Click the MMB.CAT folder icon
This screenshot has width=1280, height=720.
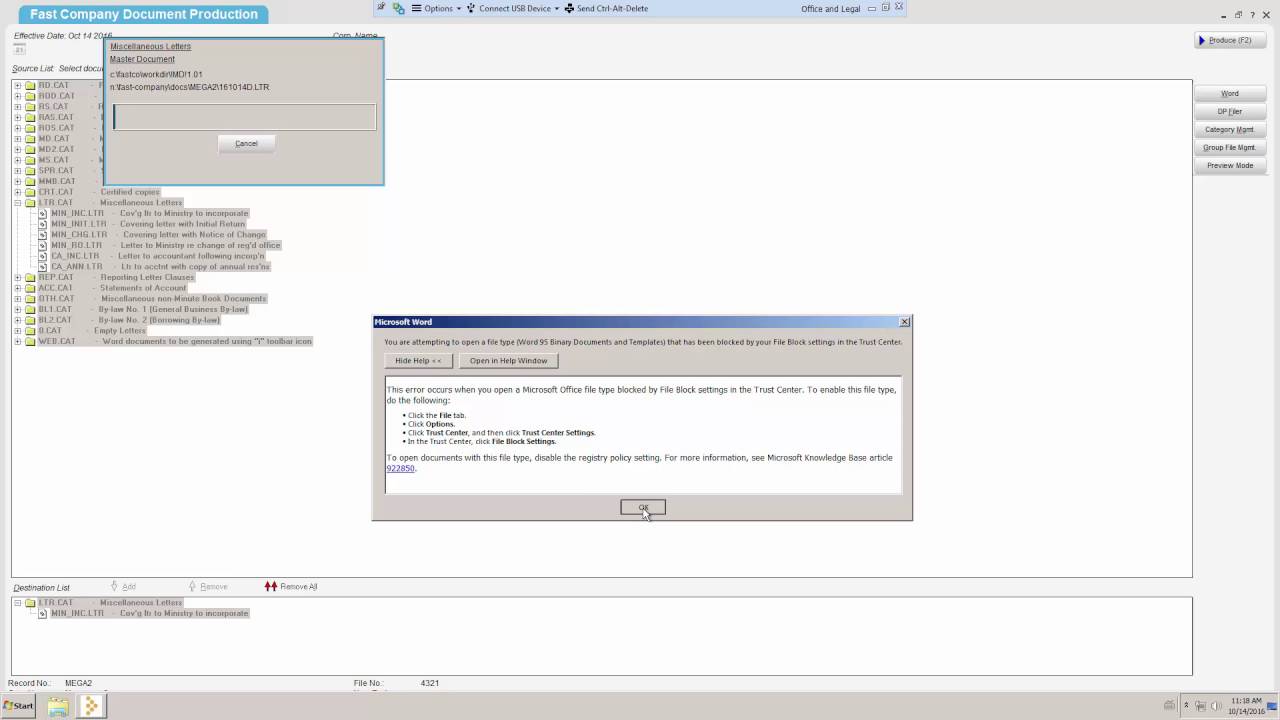coord(30,182)
